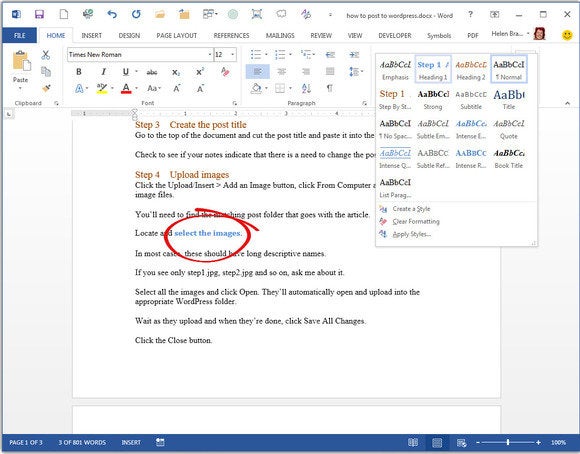
Task: Click the Clear All Formatting eraser icon
Action: [225, 71]
